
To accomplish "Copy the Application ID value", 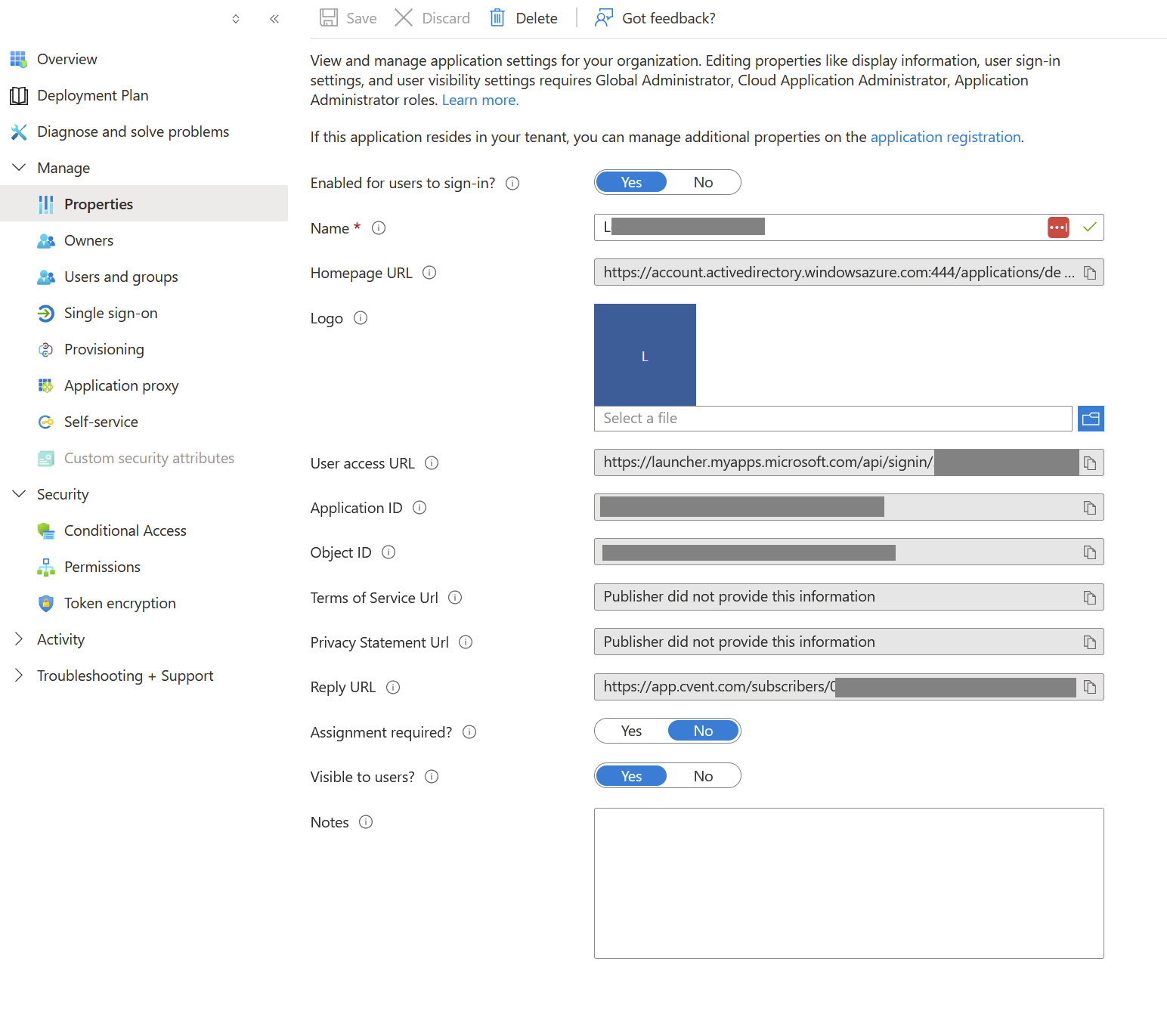I will tap(1090, 508).
